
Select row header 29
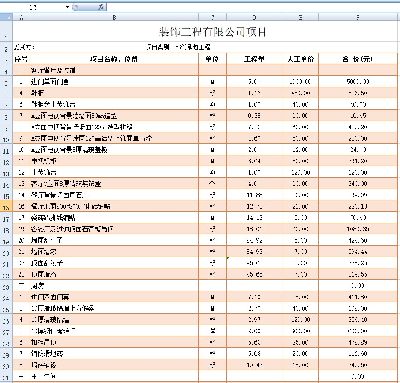tap(6, 355)
